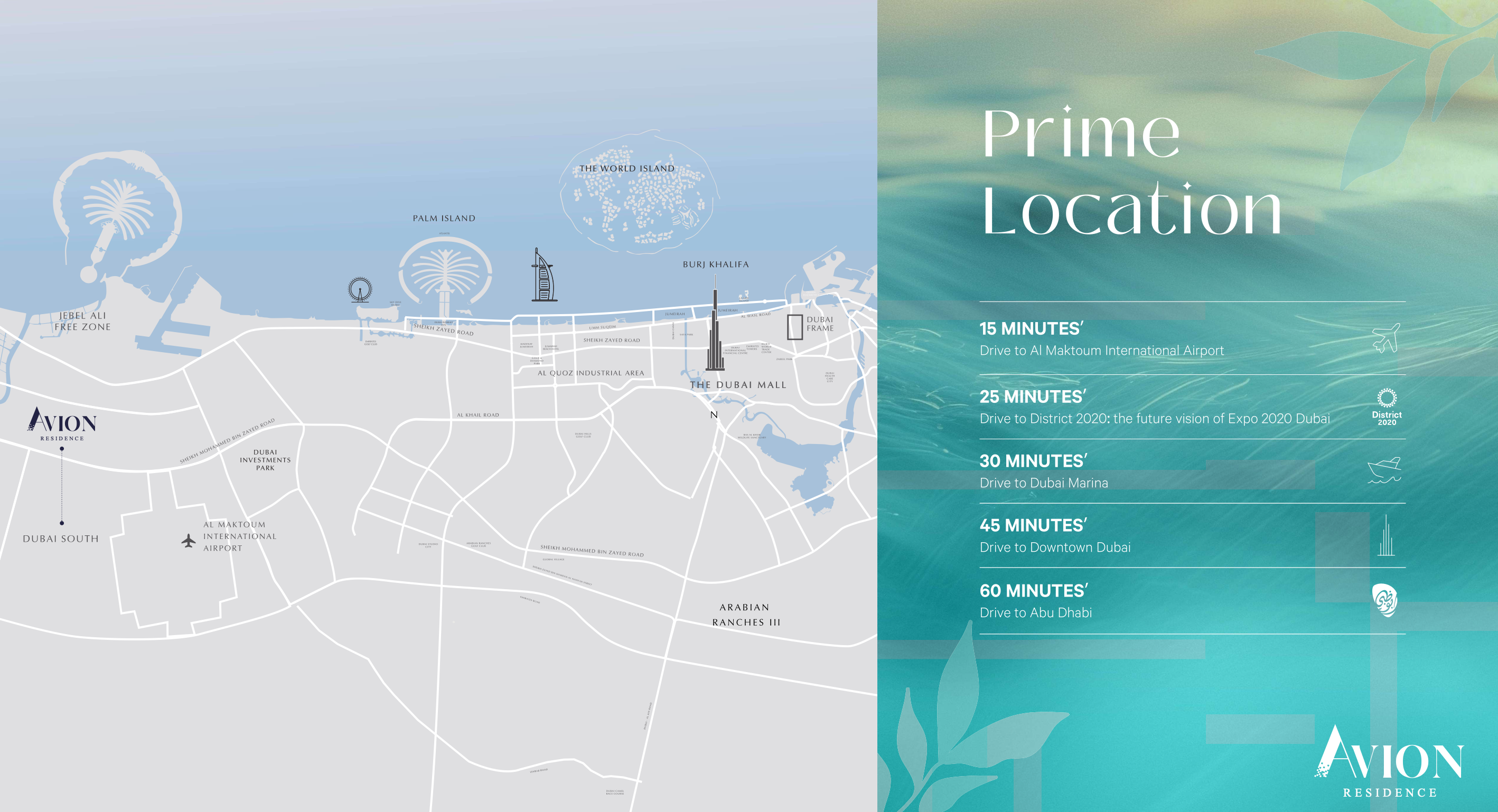Viewport: 1498px width, 812px height.
Task: Click the Abu Dhabi emblem icon
Action: (1385, 600)
